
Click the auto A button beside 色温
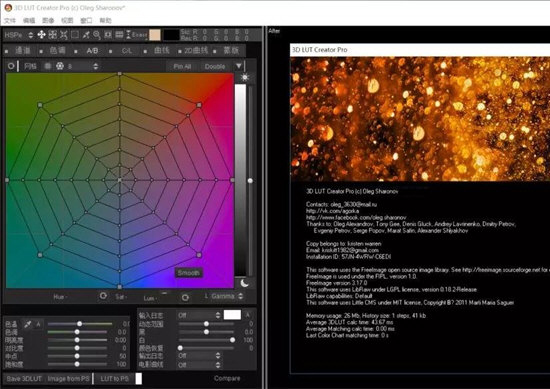click(x=38, y=324)
